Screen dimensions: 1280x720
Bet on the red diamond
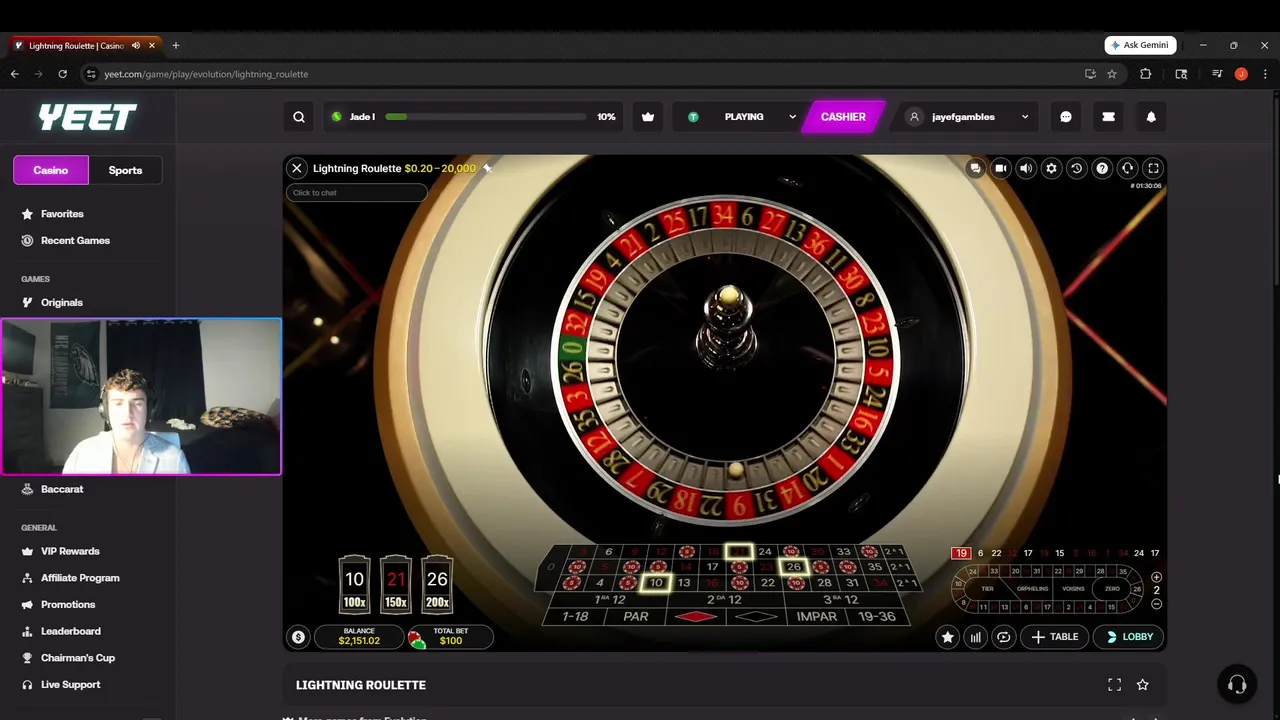coord(696,617)
